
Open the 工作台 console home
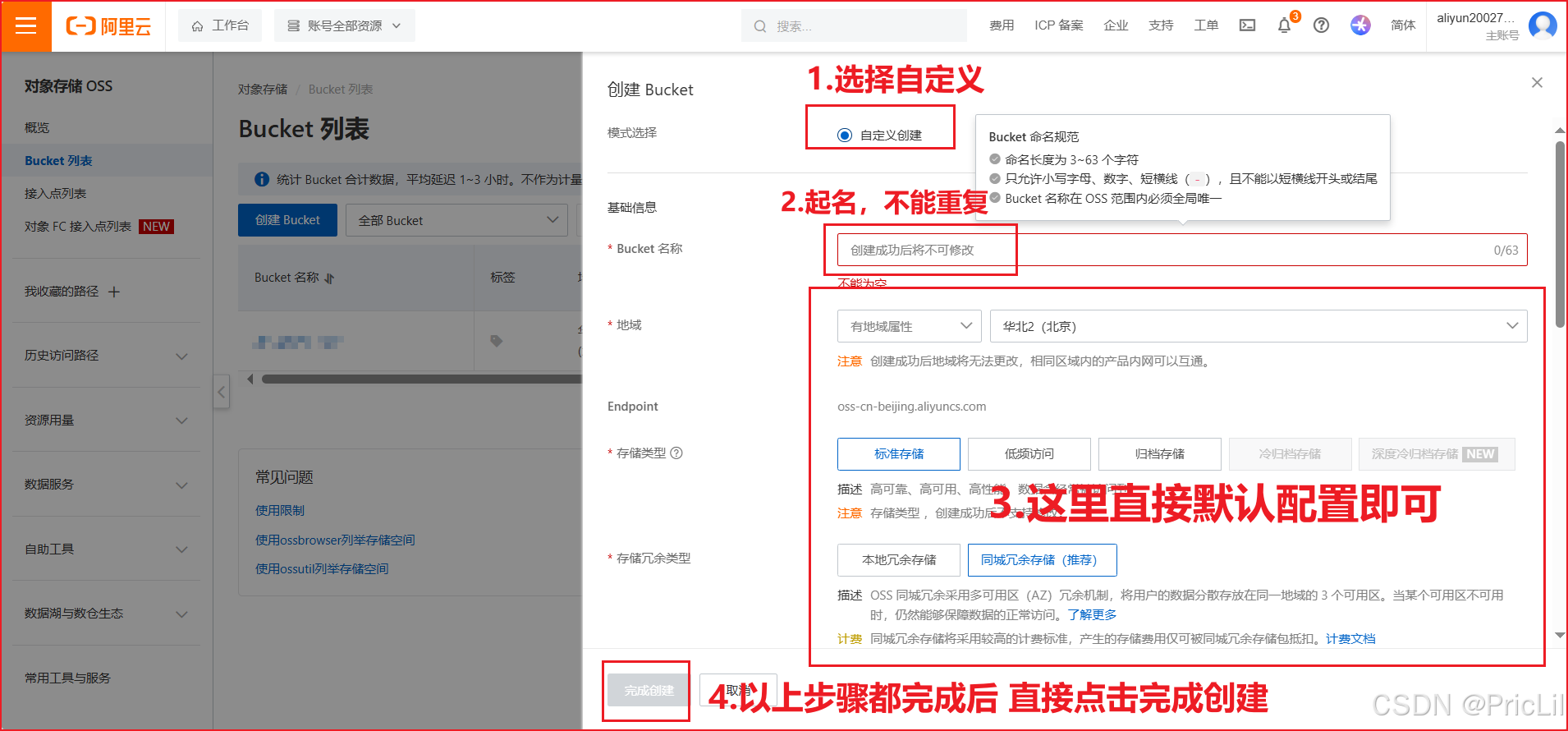(x=220, y=25)
